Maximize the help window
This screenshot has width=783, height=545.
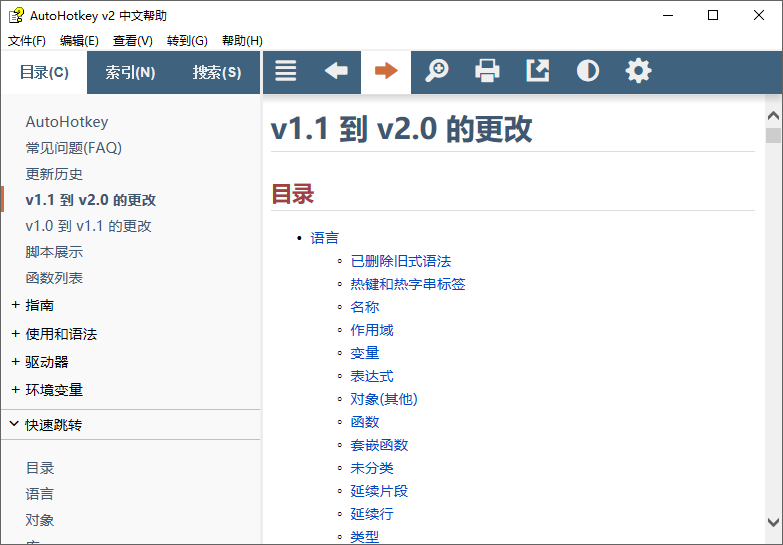[x=713, y=15]
